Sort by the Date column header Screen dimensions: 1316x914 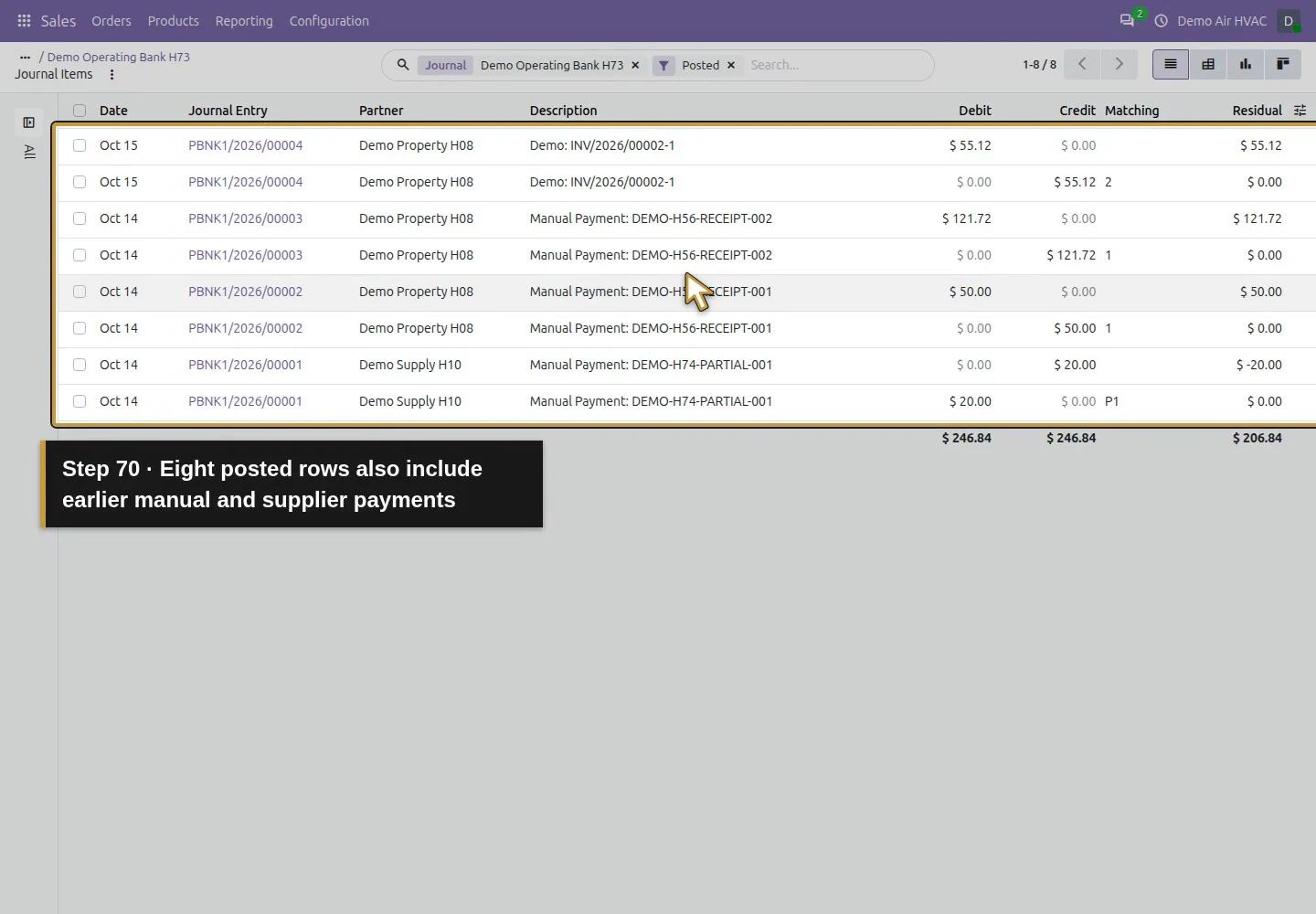pyautogui.click(x=113, y=111)
